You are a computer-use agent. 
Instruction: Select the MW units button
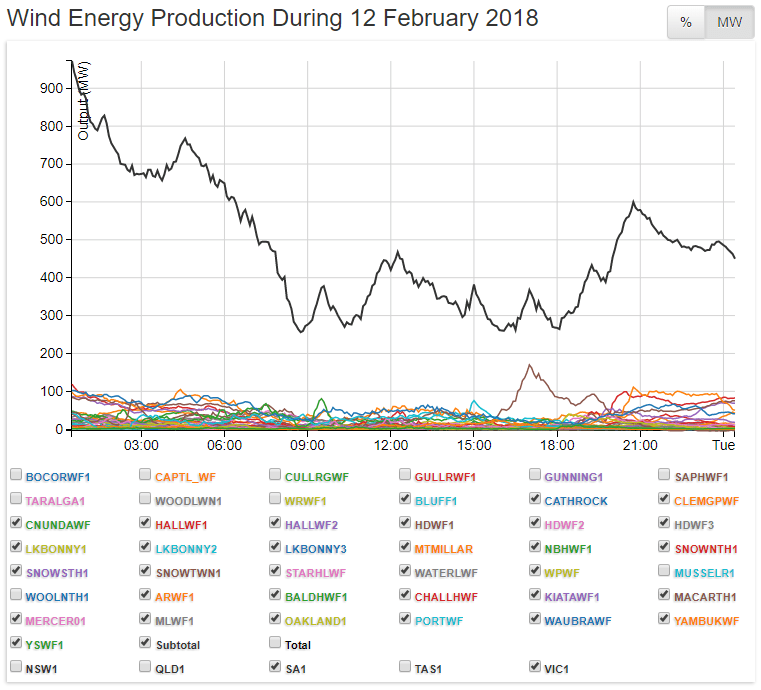730,23
